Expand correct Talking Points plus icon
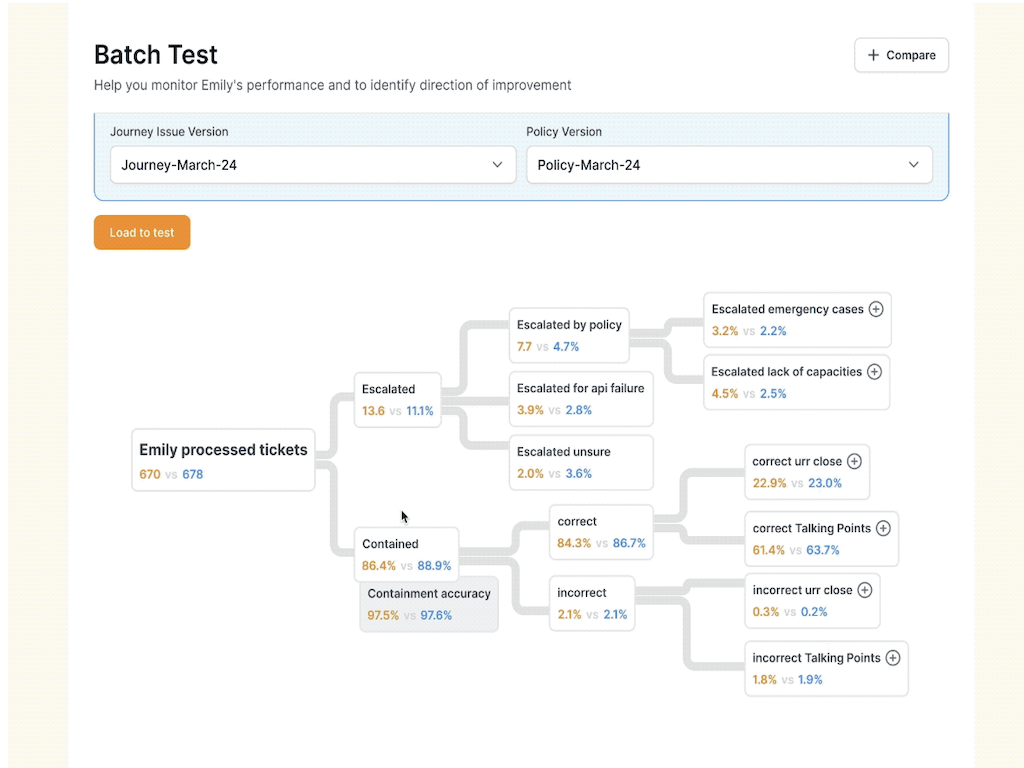The height and width of the screenshot is (768, 1024). 883,528
